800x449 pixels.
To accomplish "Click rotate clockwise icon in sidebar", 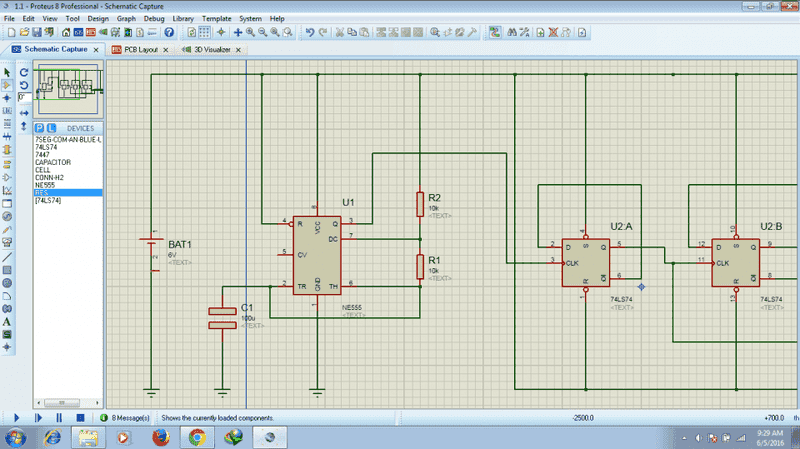I will point(23,72).
